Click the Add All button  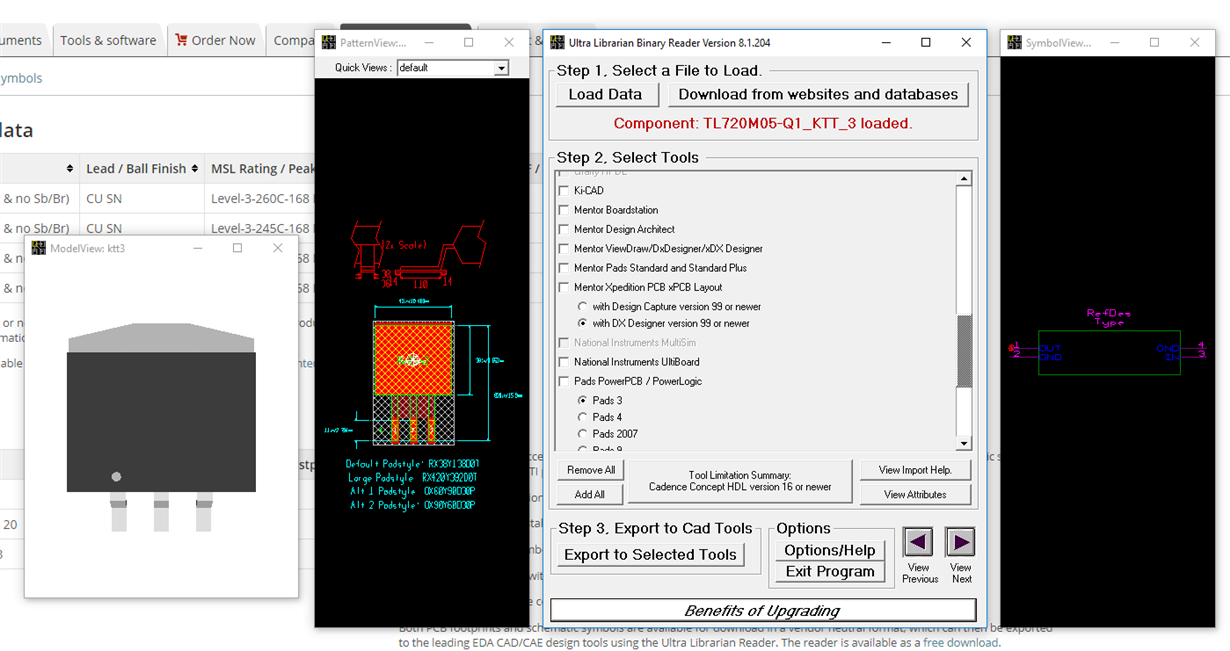click(590, 494)
